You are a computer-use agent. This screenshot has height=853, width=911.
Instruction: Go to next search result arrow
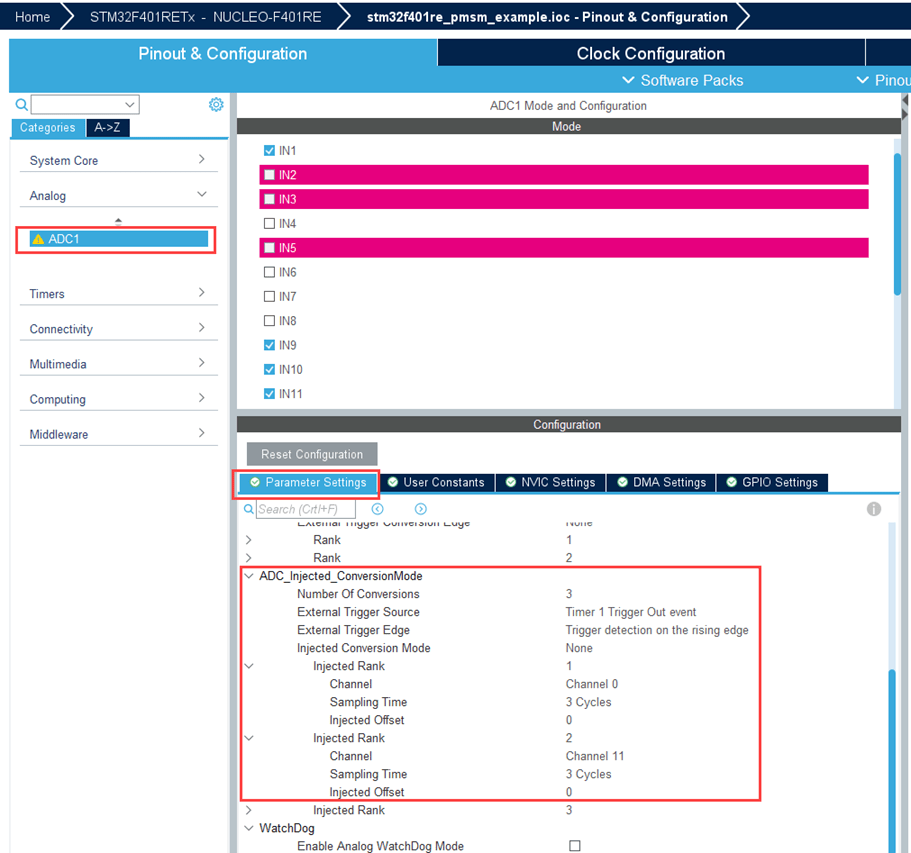420,509
